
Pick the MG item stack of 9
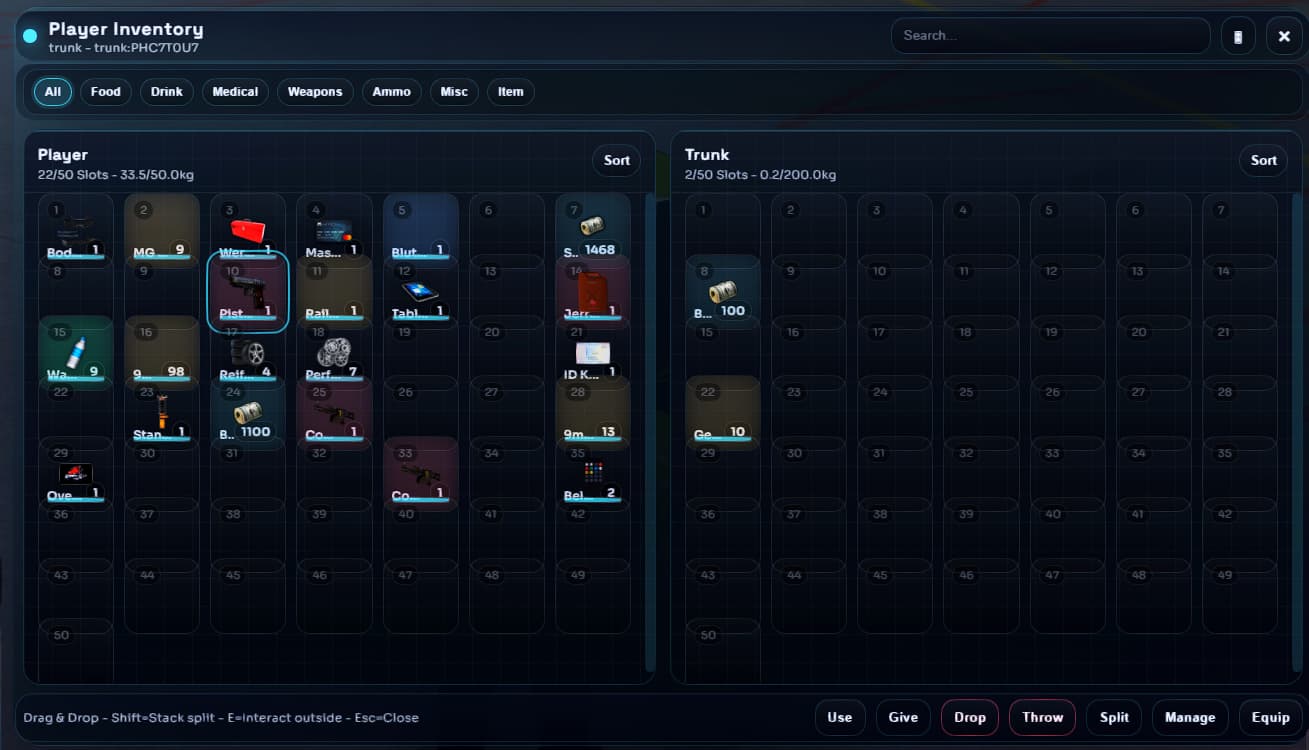pos(162,230)
